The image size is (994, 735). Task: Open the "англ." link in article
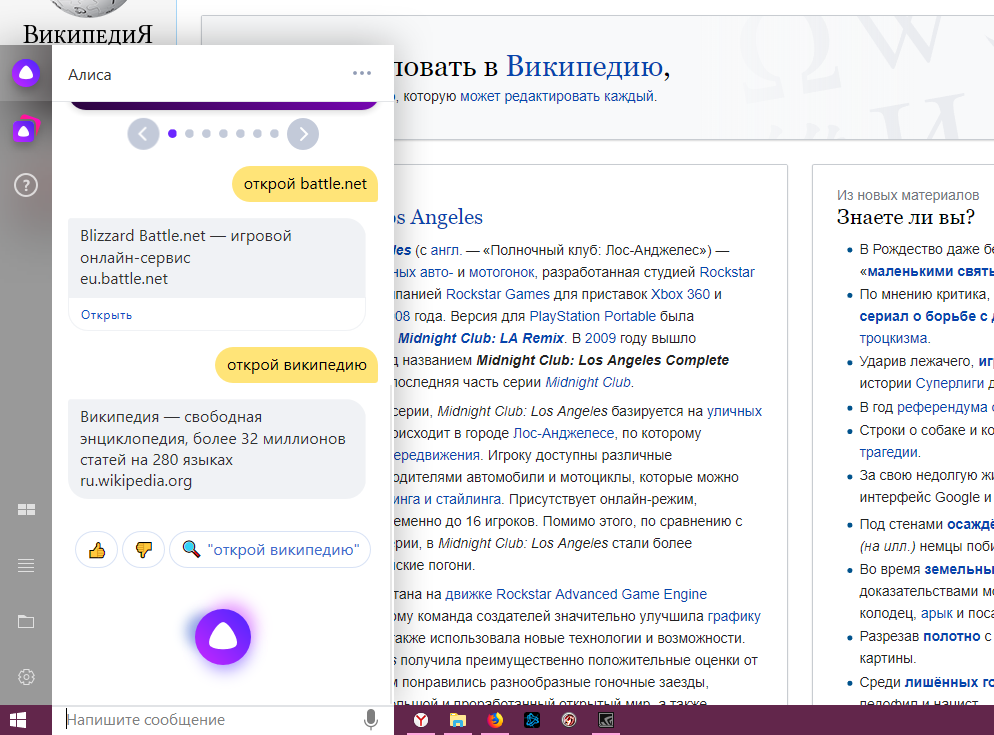(x=446, y=250)
